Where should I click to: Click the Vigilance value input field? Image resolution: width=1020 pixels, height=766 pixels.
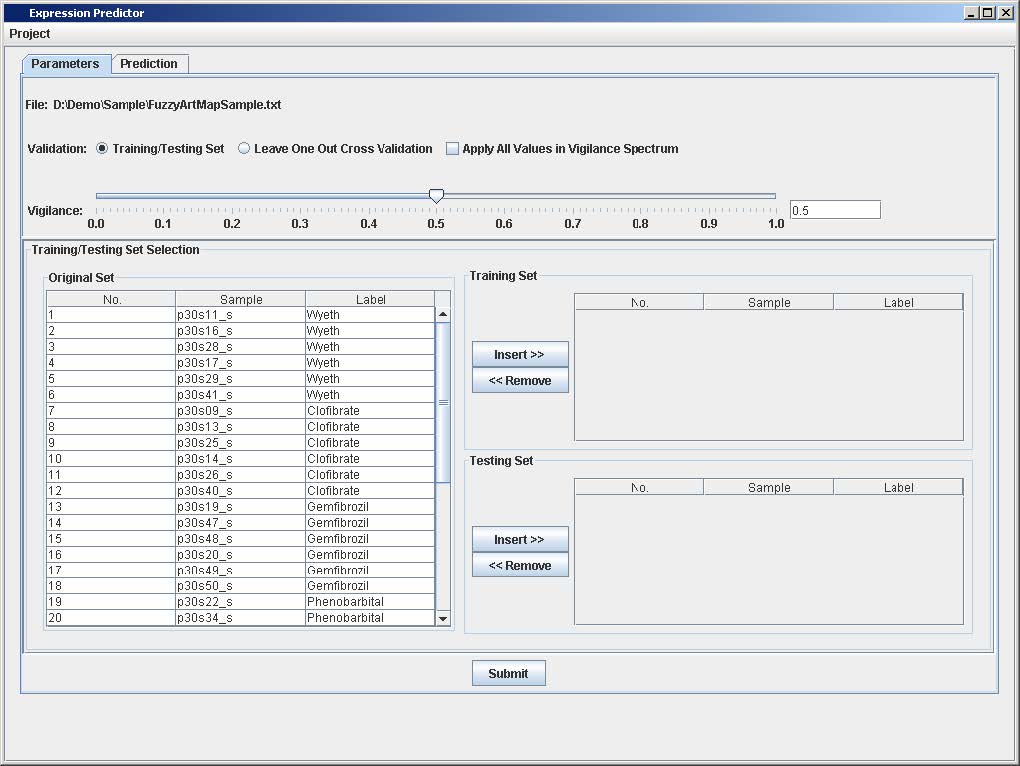coord(835,210)
